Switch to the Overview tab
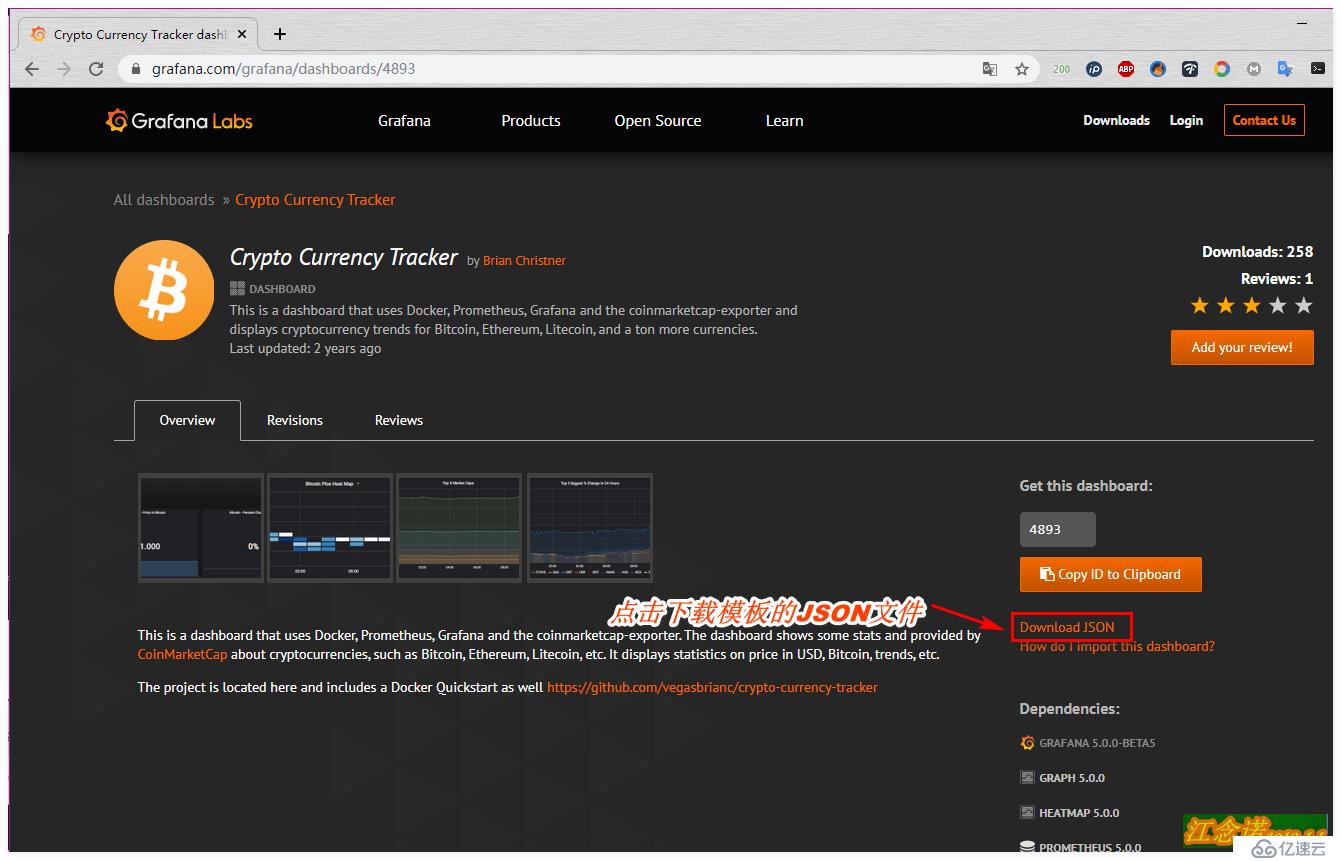This screenshot has height=861, width=1342. coord(187,420)
